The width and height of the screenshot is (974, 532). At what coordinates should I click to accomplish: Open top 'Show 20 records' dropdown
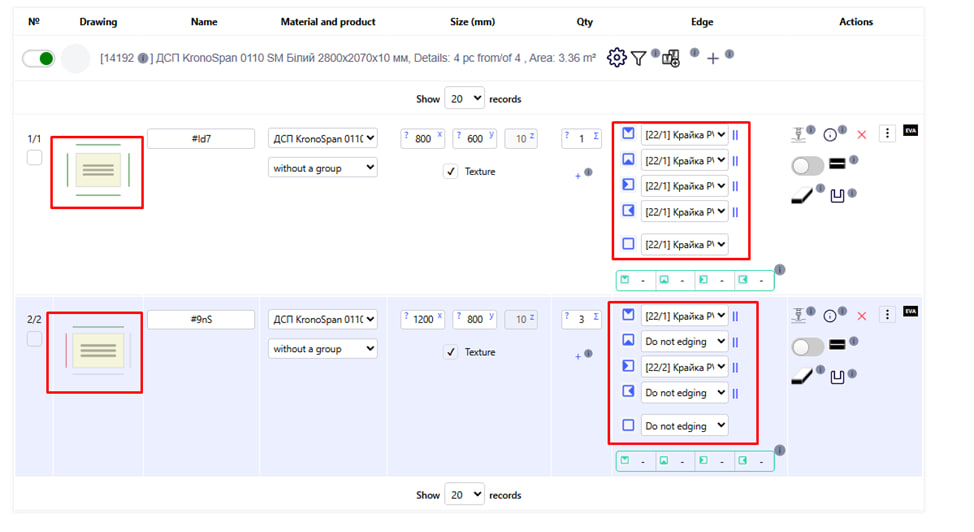click(464, 98)
